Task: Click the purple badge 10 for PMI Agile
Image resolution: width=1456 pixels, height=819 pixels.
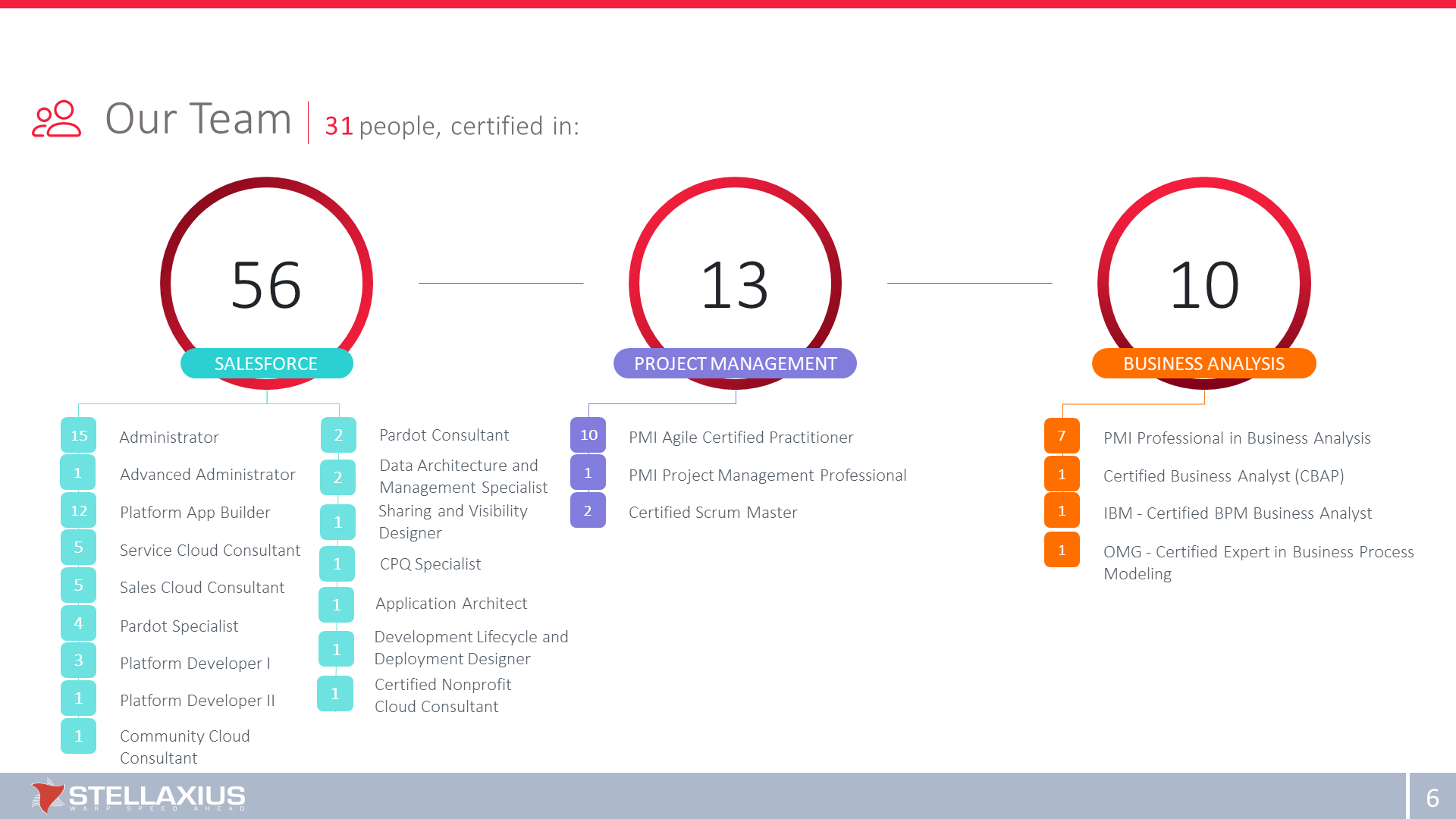Action: [x=588, y=435]
